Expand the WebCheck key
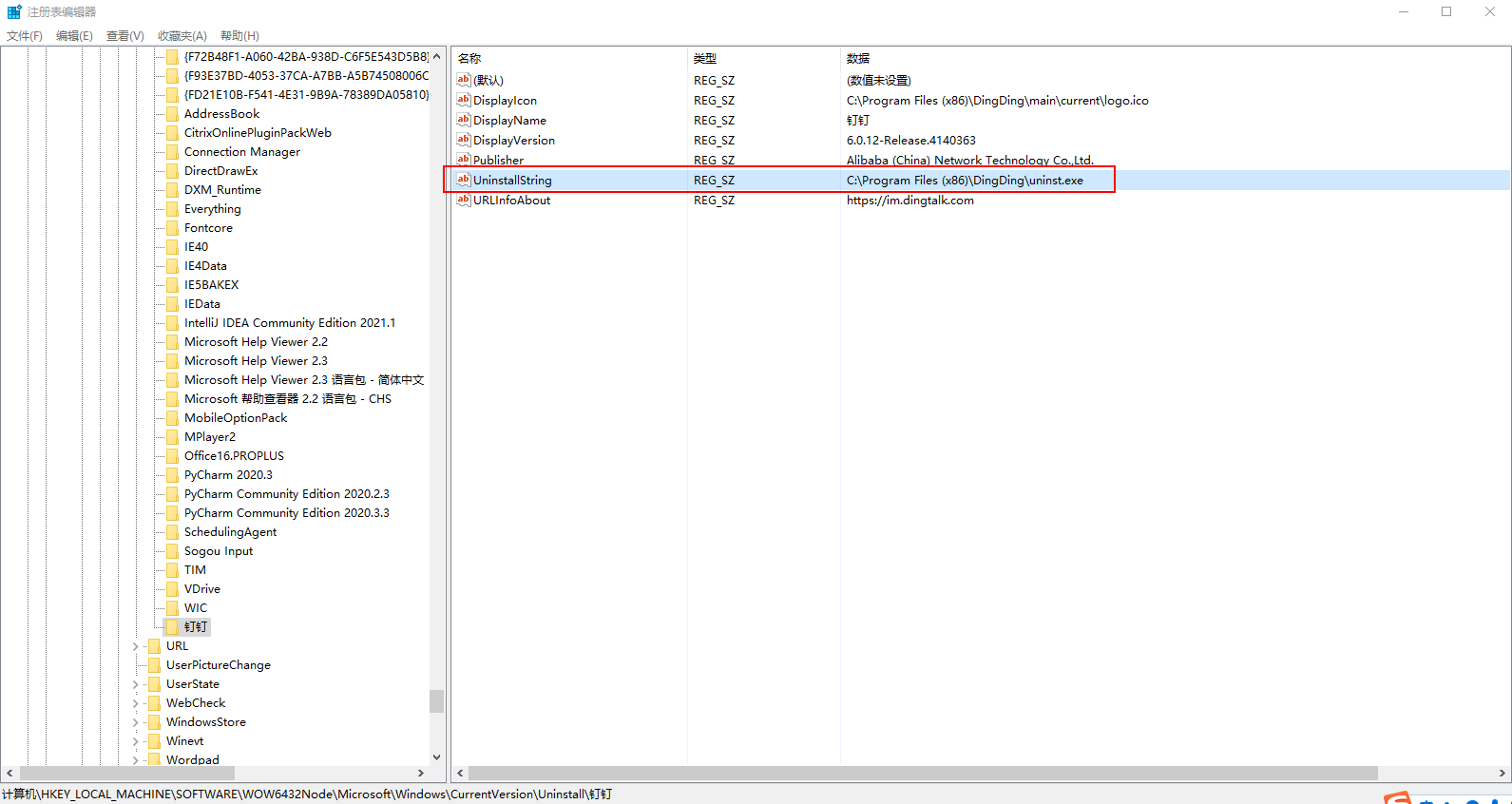Screen dimensions: 1512x804 click(135, 703)
